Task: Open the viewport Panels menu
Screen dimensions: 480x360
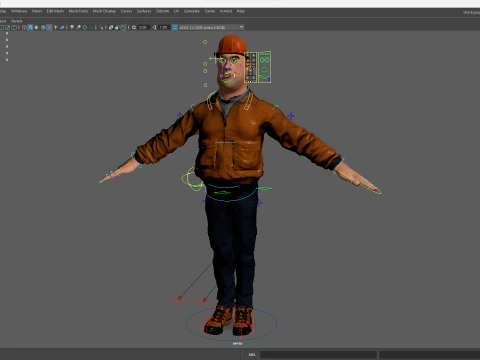Action: 16,21
